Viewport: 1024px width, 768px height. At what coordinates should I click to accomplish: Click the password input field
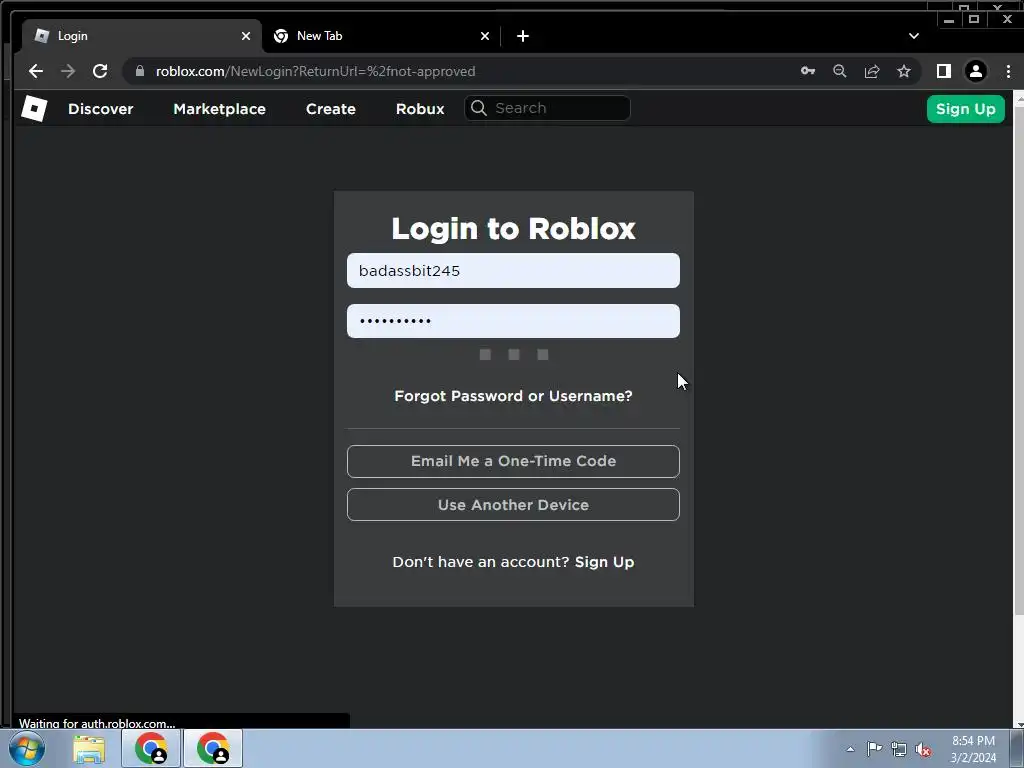pyautogui.click(x=513, y=321)
